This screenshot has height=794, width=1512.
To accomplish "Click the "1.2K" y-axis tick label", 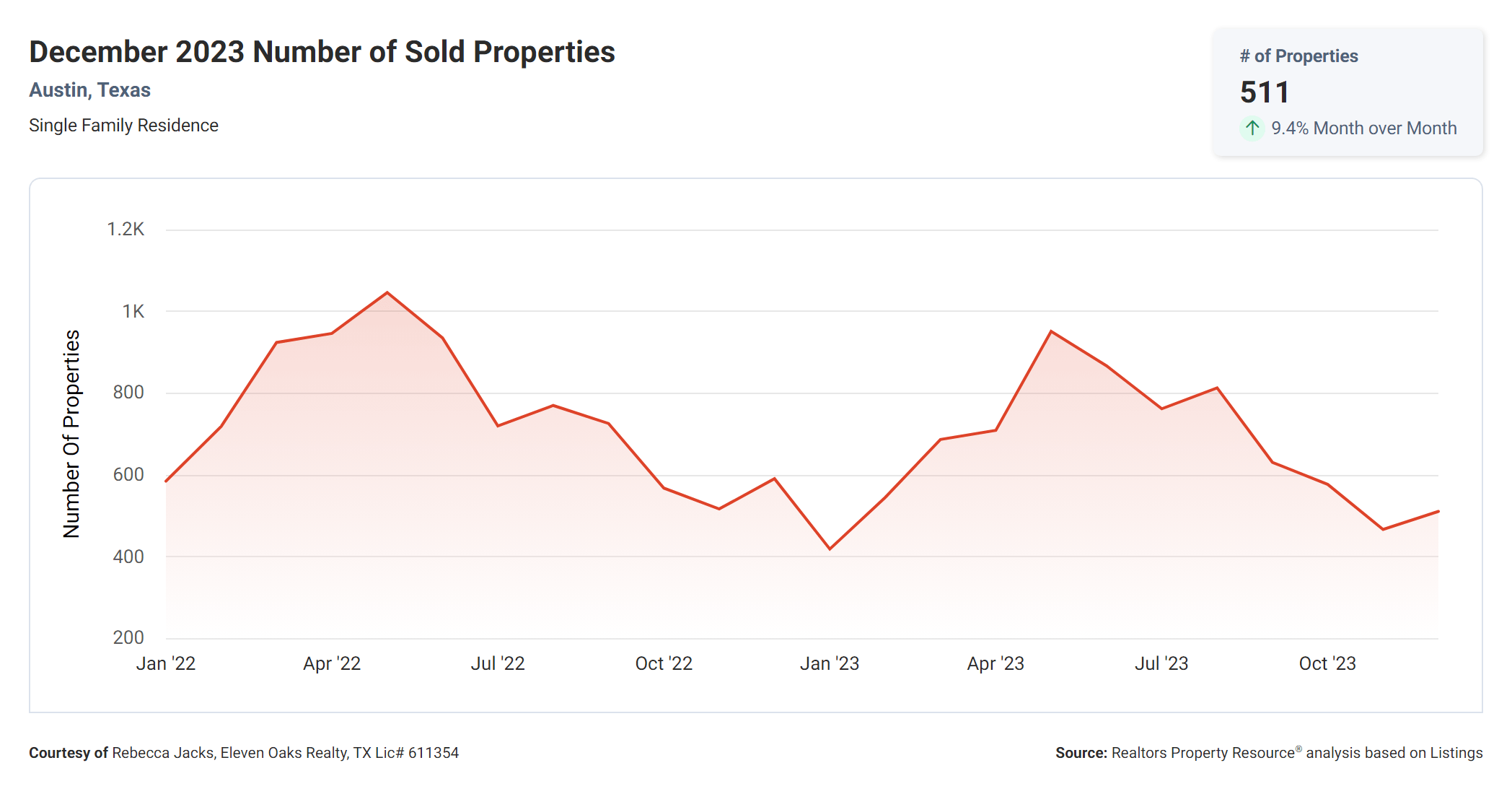I will [x=126, y=230].
